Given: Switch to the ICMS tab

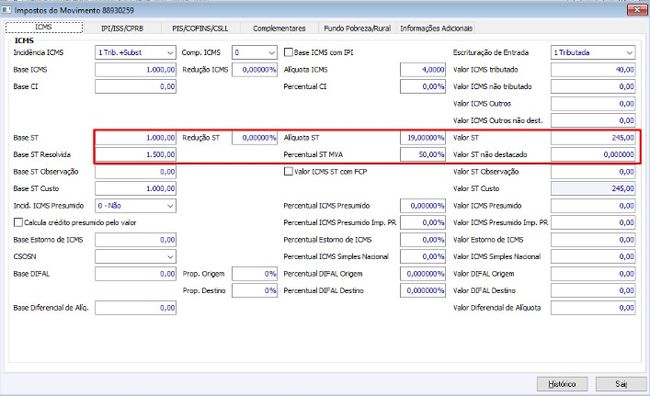Looking at the screenshot, I should pyautogui.click(x=44, y=27).
